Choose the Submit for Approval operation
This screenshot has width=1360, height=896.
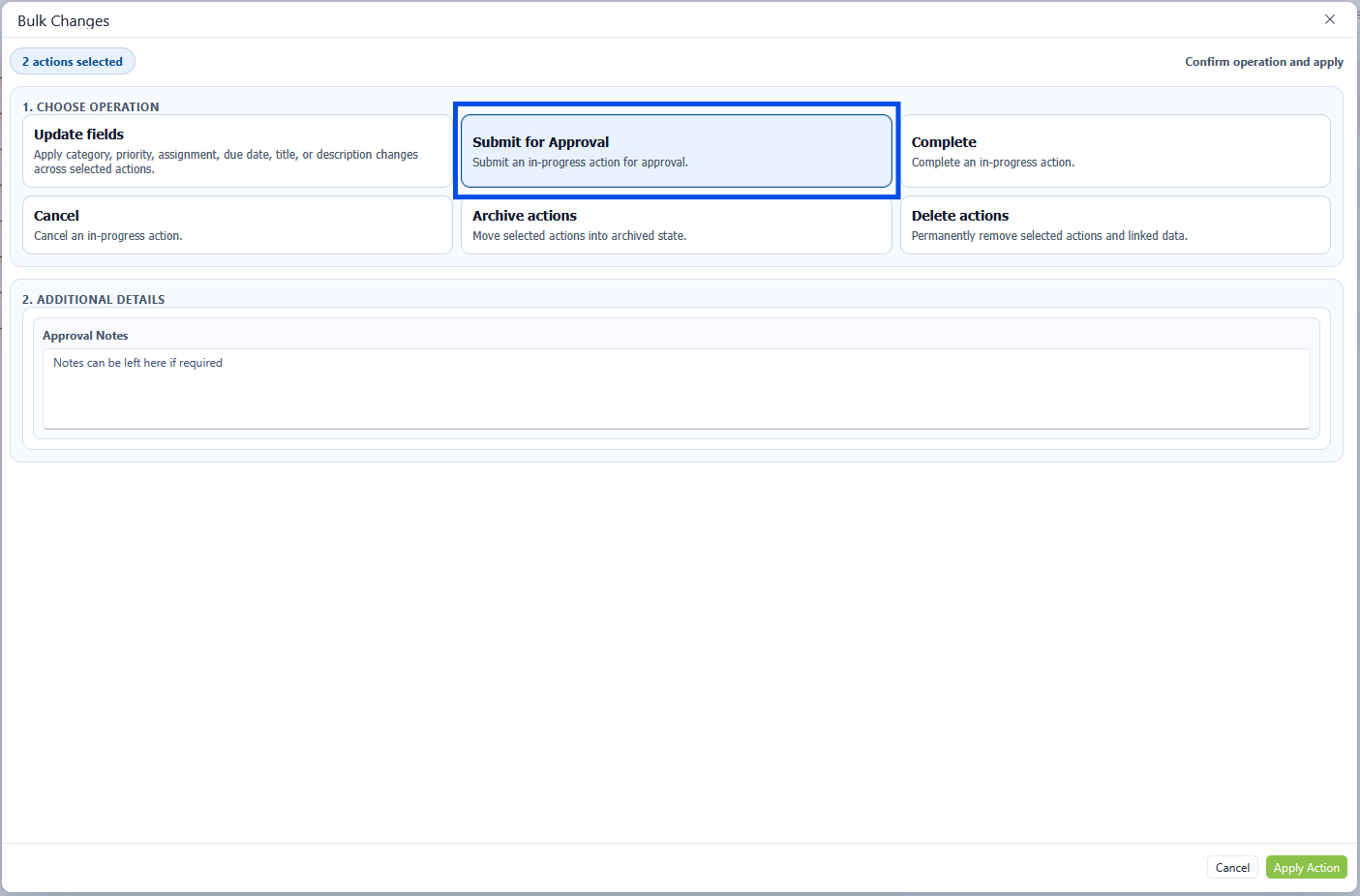(x=676, y=150)
